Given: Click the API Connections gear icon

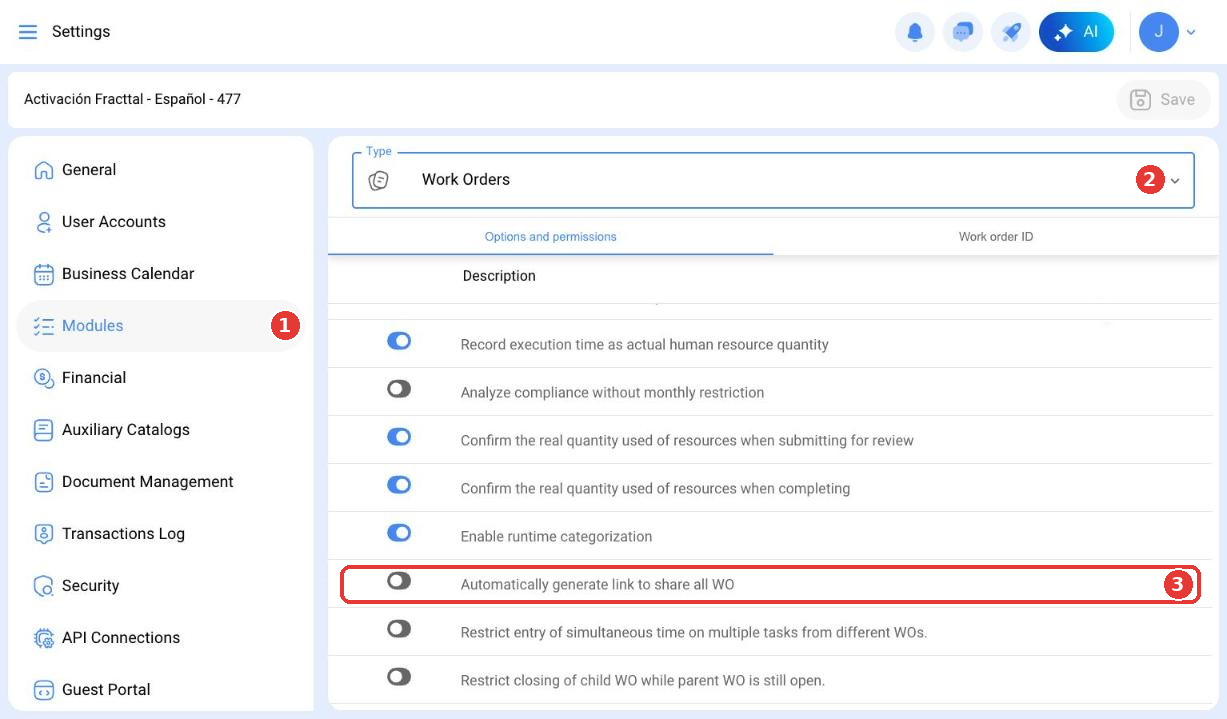Looking at the screenshot, I should click(x=43, y=638).
